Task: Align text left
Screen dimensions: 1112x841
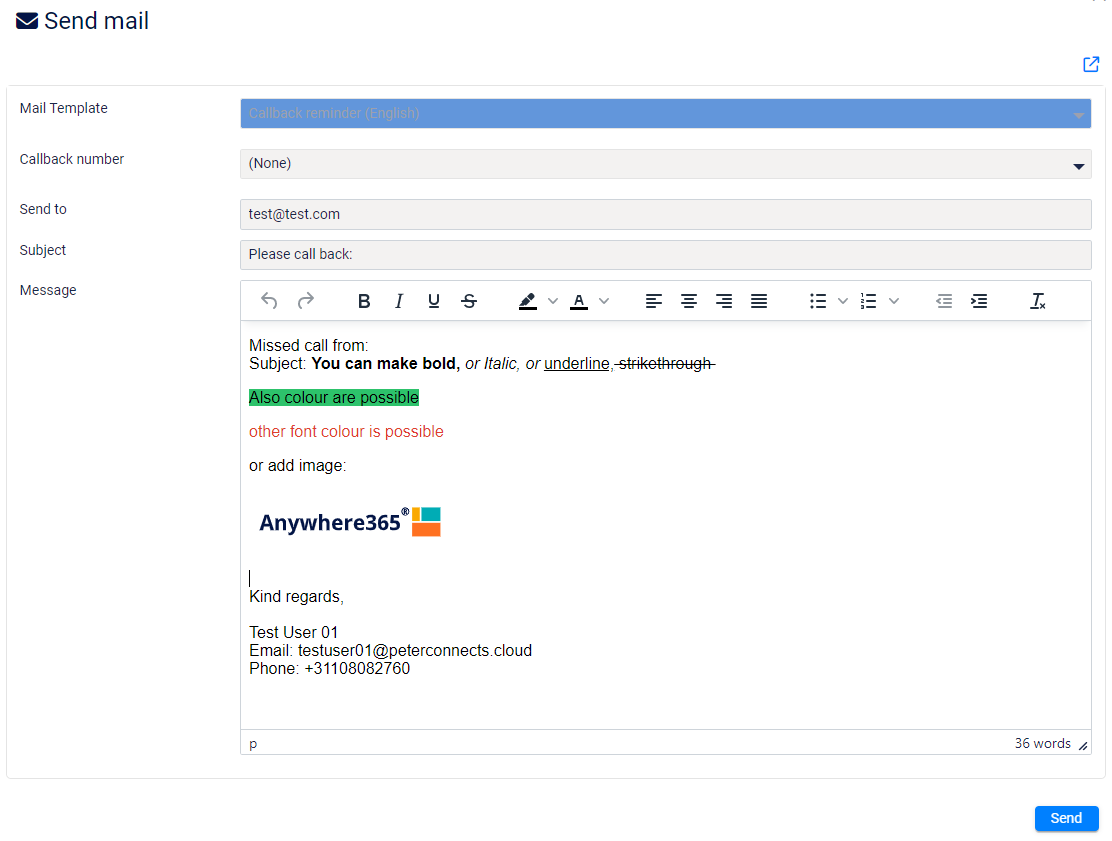Action: point(654,301)
